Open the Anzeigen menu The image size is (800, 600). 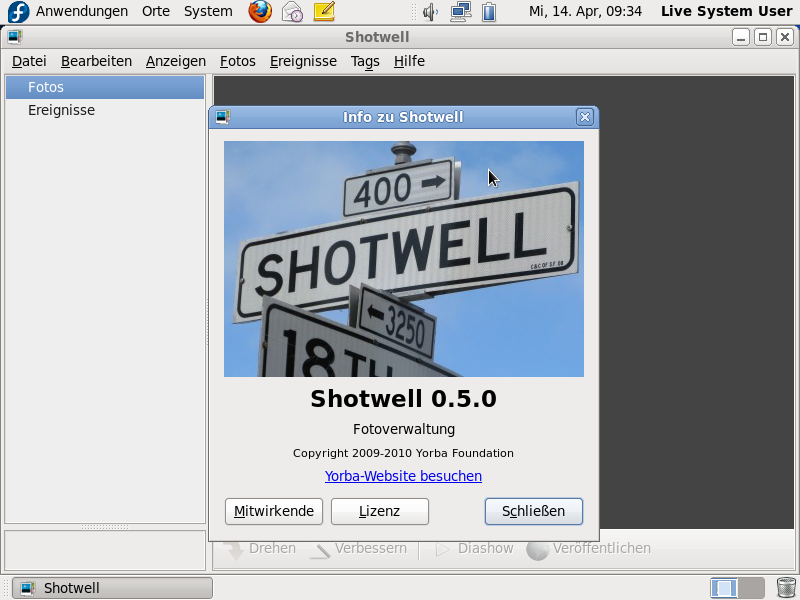click(x=176, y=61)
